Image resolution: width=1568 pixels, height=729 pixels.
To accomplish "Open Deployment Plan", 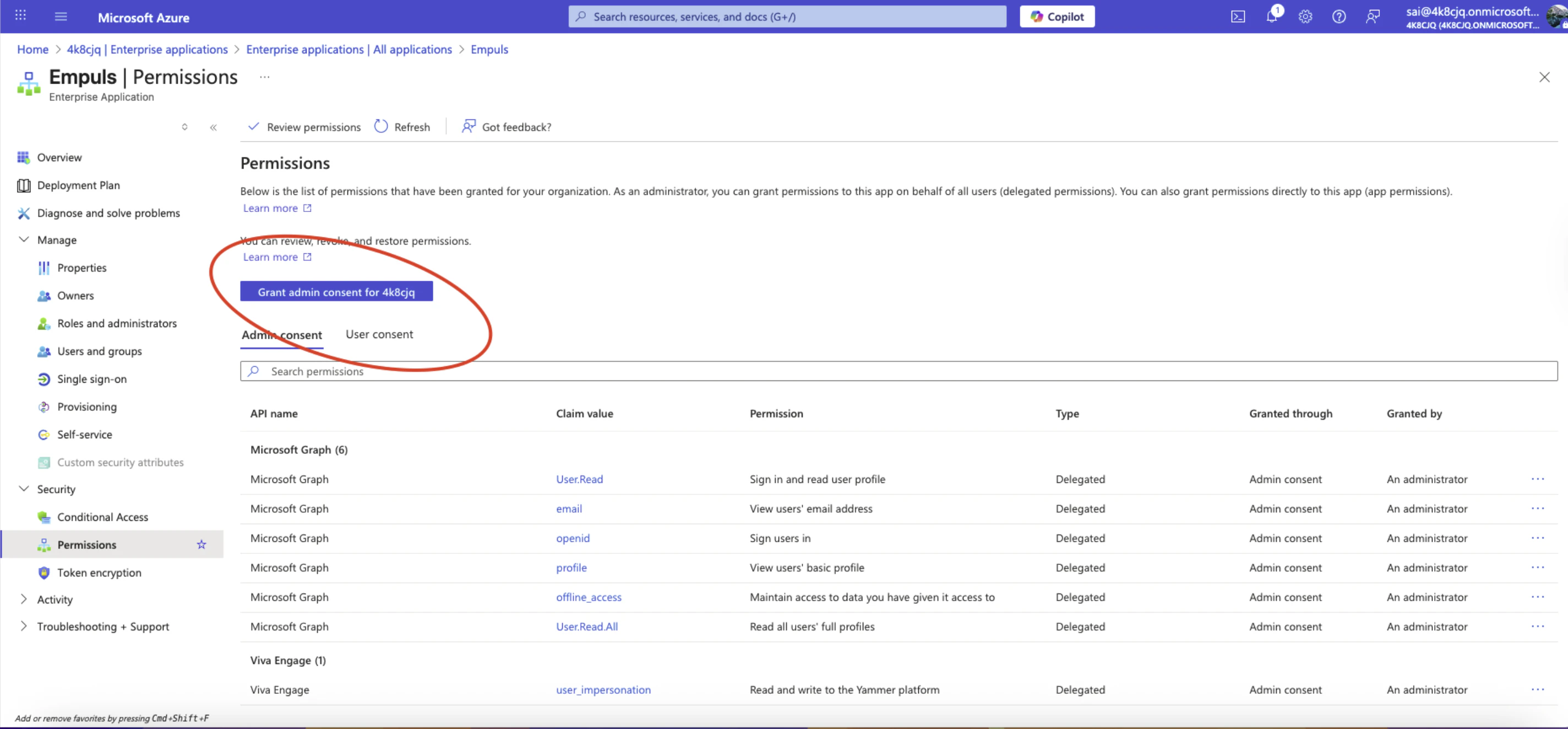I will pyautogui.click(x=79, y=186).
